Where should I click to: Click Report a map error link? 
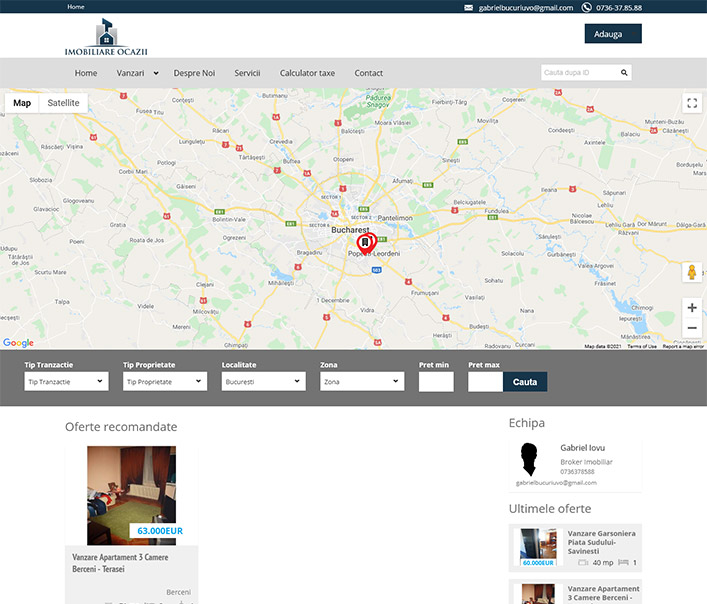click(x=683, y=346)
